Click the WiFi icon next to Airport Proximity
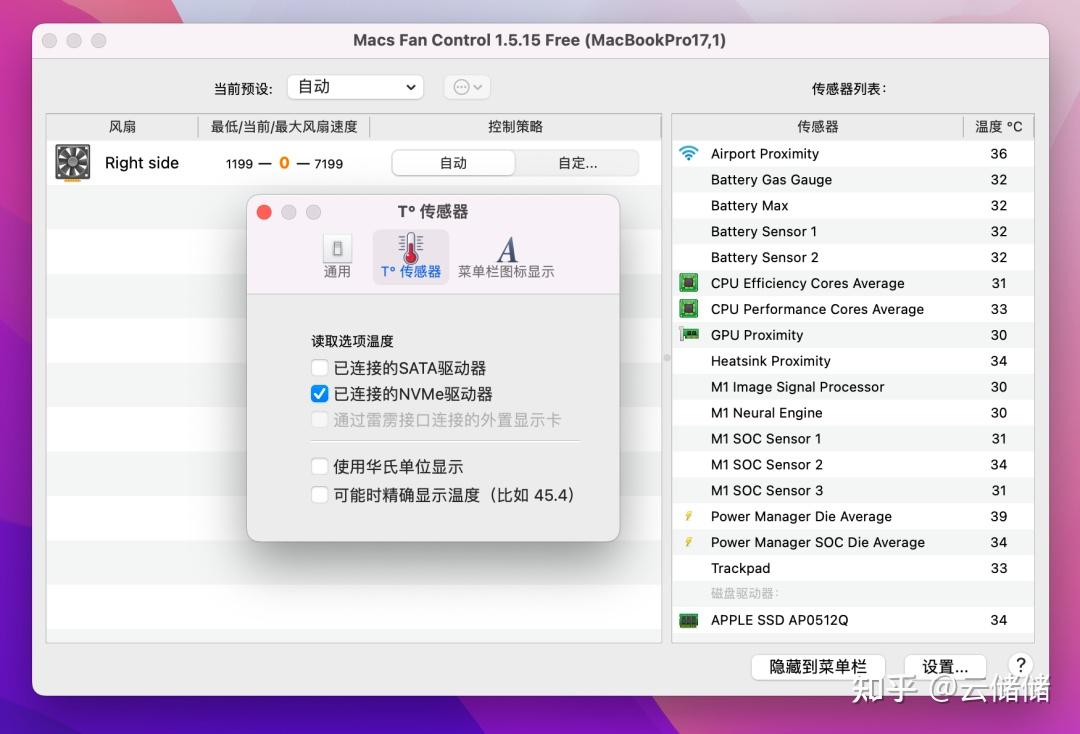The height and width of the screenshot is (734, 1080). (x=689, y=153)
